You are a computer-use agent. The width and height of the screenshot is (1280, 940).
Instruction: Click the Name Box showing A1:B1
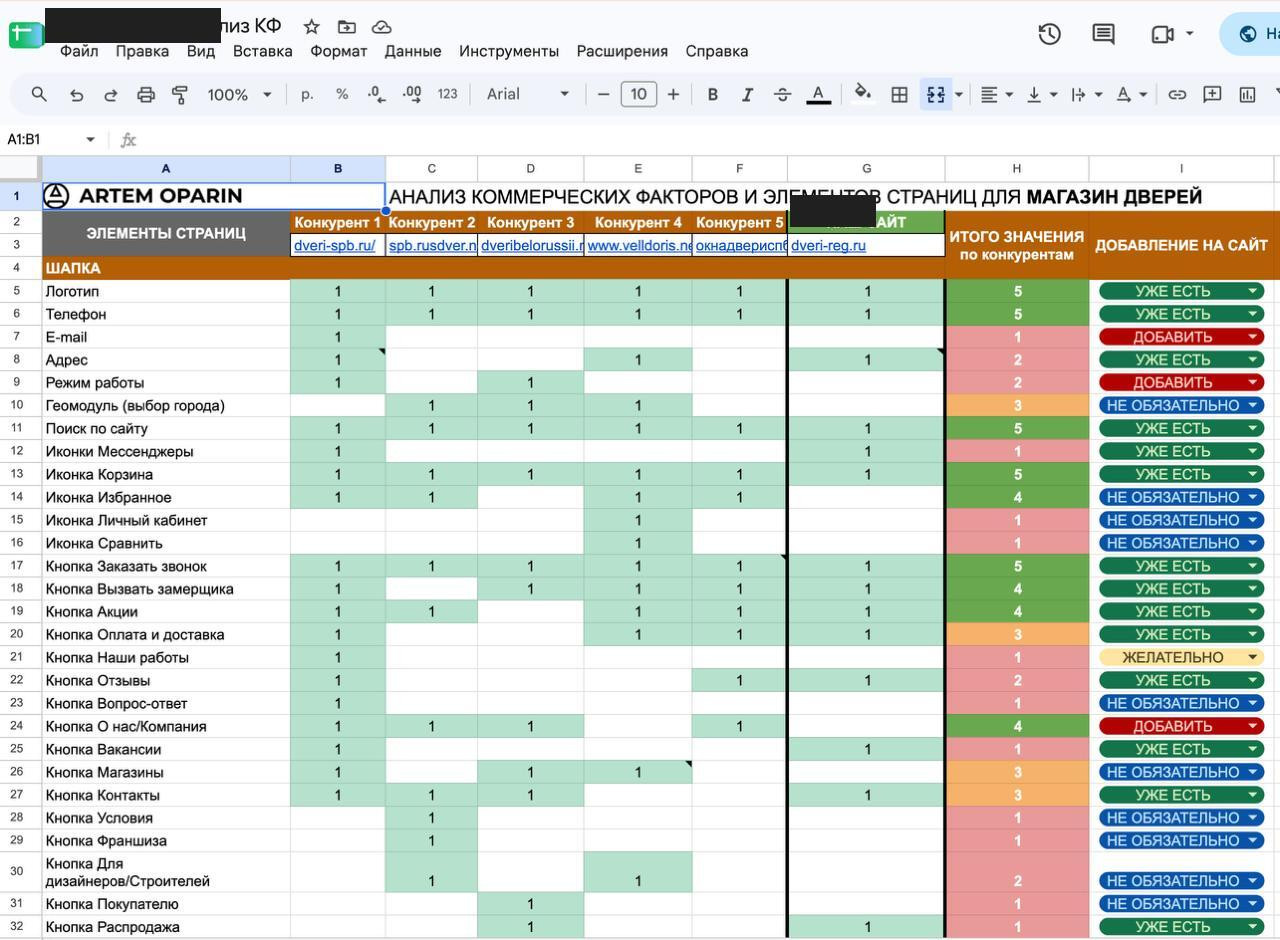40,139
